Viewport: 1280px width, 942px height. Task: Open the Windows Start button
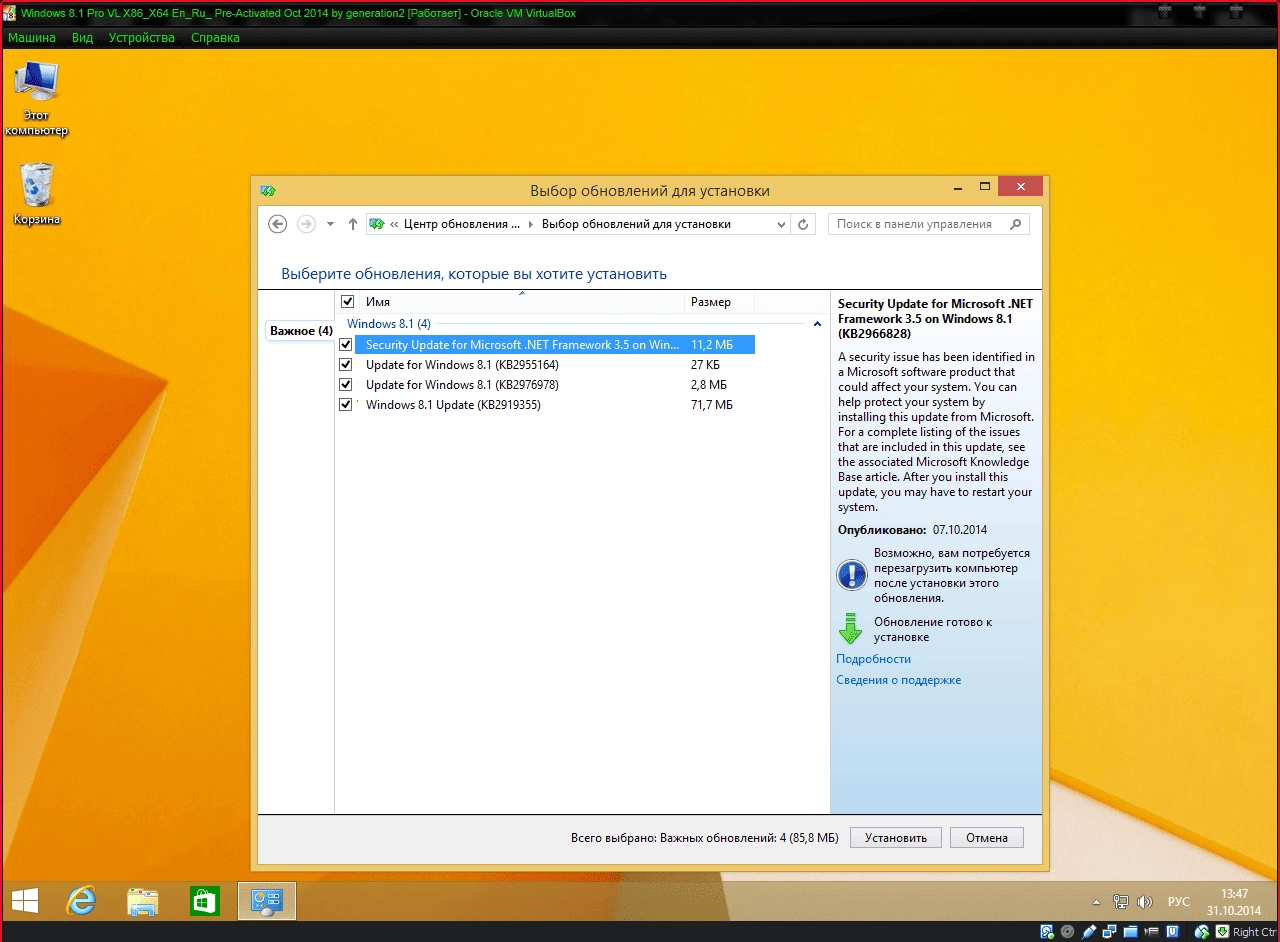coord(25,901)
